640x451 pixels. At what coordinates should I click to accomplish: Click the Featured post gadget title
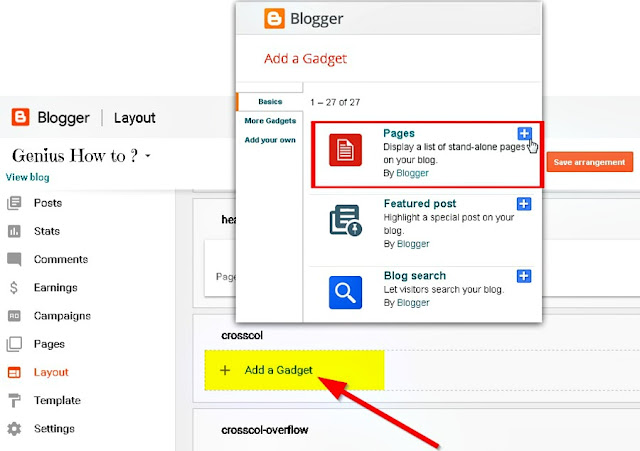click(420, 203)
